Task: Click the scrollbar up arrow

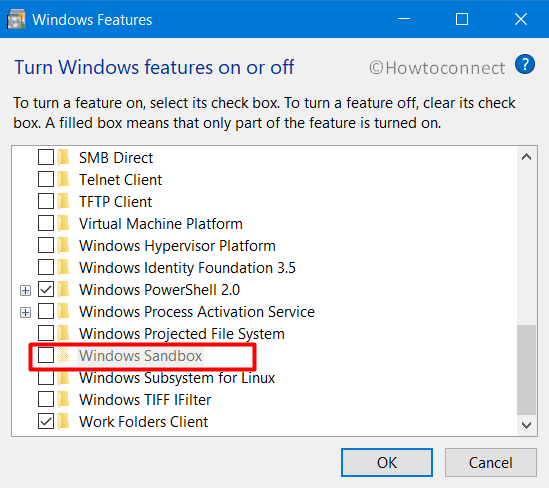Action: pos(526,157)
